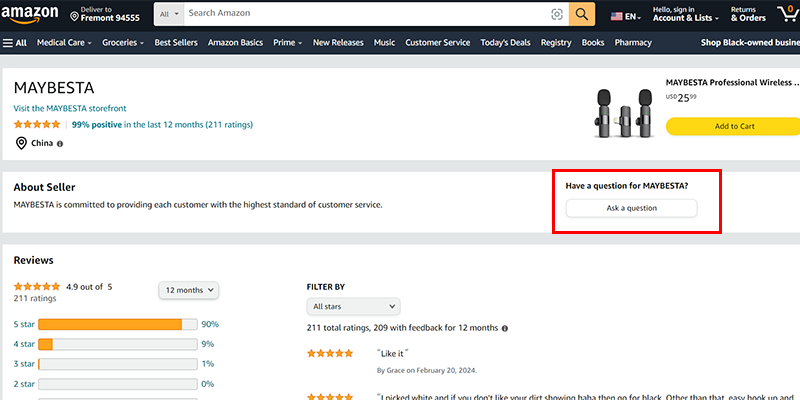Image resolution: width=800 pixels, height=400 pixels.
Task: Click the 9% percentage link
Action: (208, 344)
